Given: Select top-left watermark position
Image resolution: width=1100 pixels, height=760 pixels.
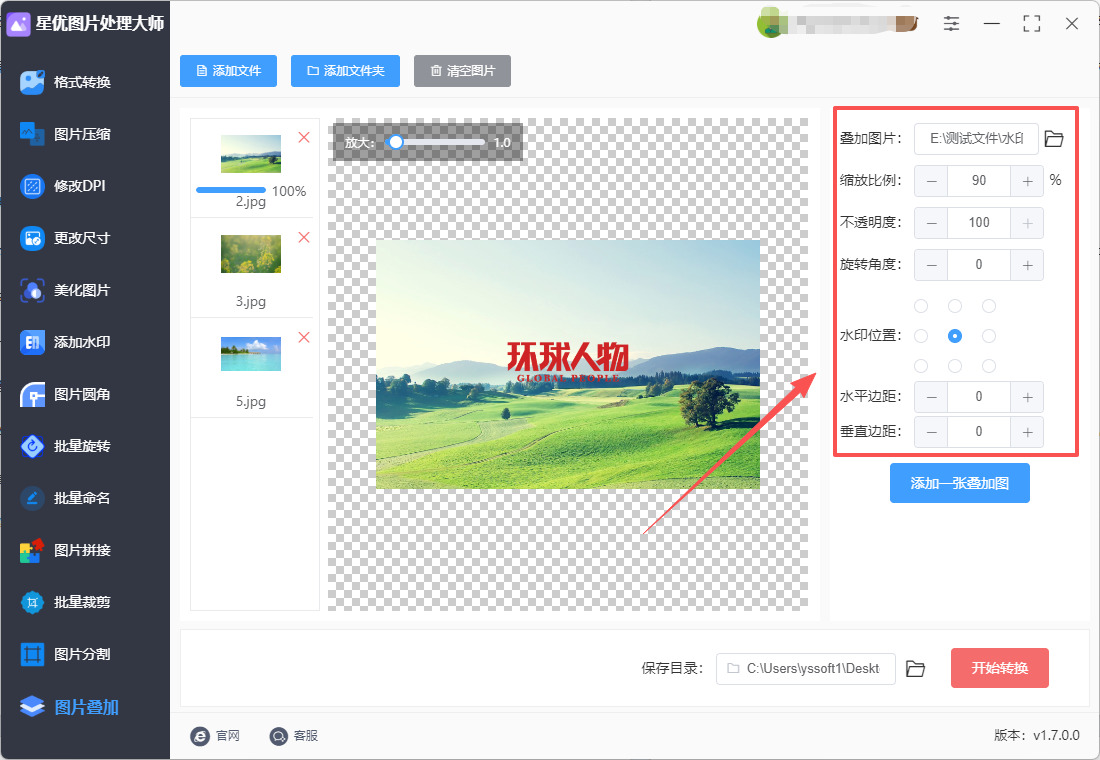Looking at the screenshot, I should (x=921, y=306).
